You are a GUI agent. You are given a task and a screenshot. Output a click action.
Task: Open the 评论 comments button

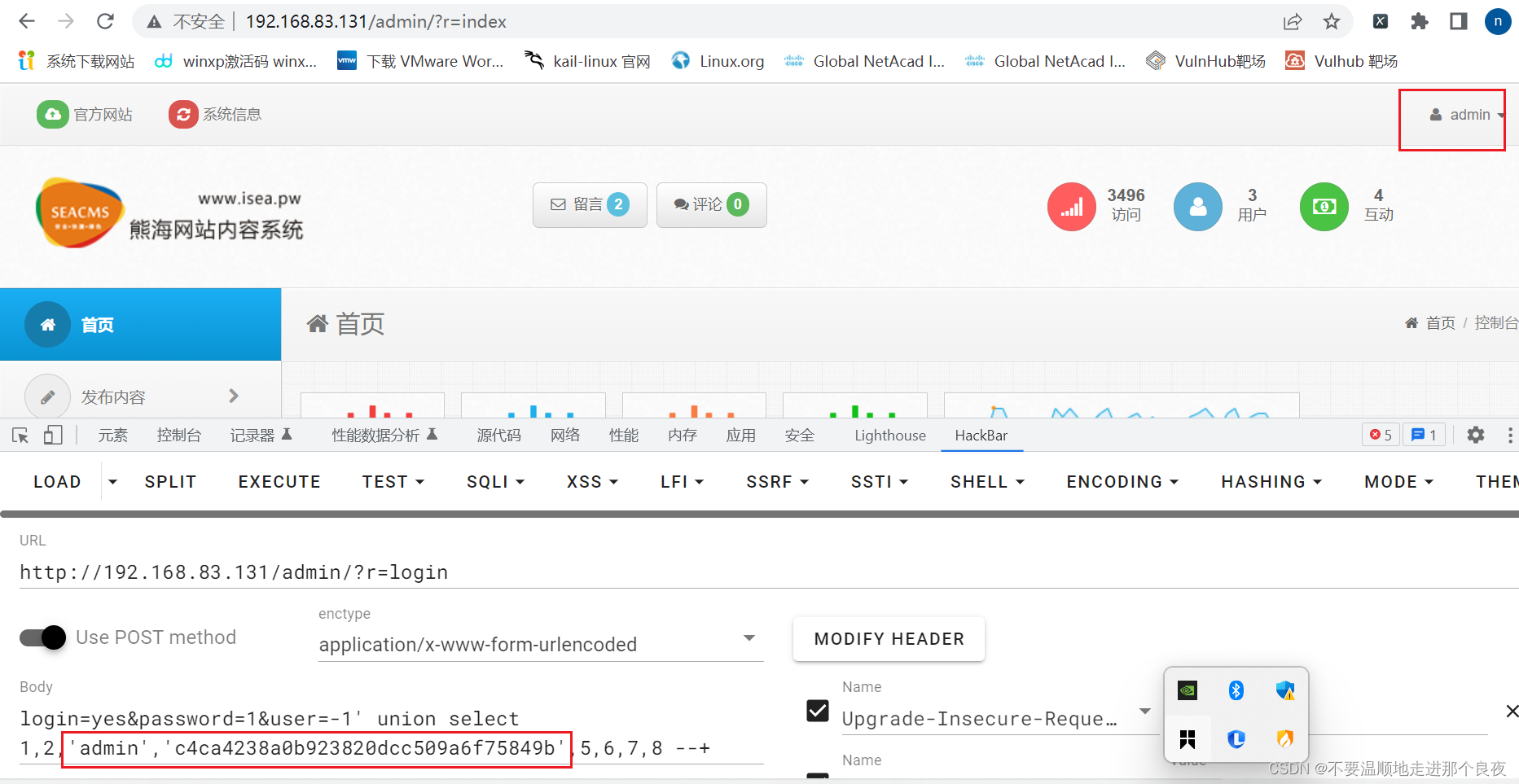tap(711, 204)
